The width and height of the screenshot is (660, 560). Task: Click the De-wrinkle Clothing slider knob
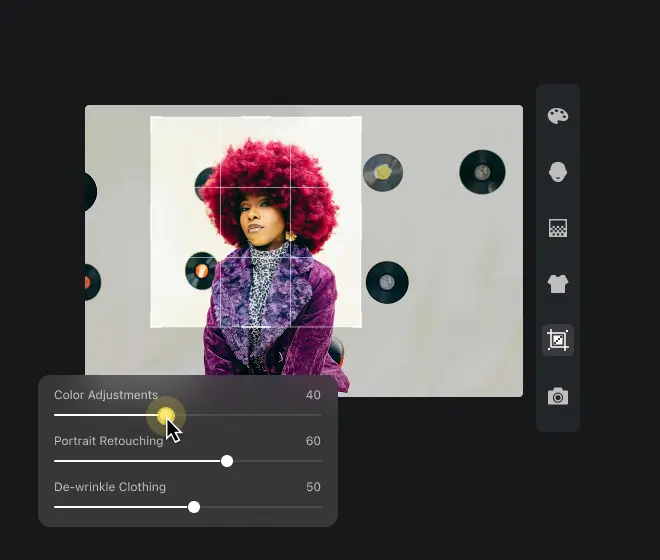pos(194,507)
